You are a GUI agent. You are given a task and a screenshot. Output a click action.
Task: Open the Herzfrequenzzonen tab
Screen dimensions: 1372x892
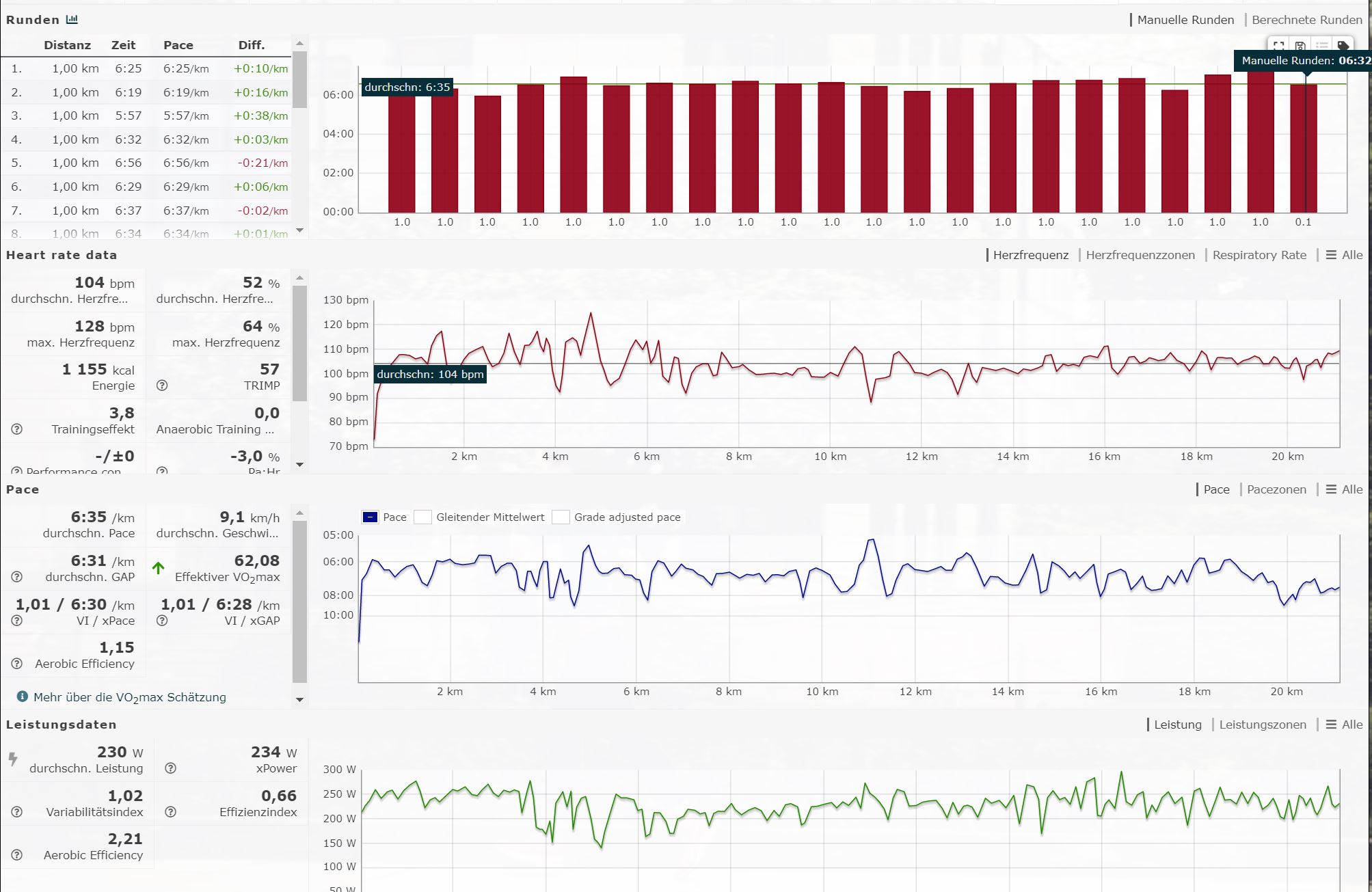(x=1140, y=255)
